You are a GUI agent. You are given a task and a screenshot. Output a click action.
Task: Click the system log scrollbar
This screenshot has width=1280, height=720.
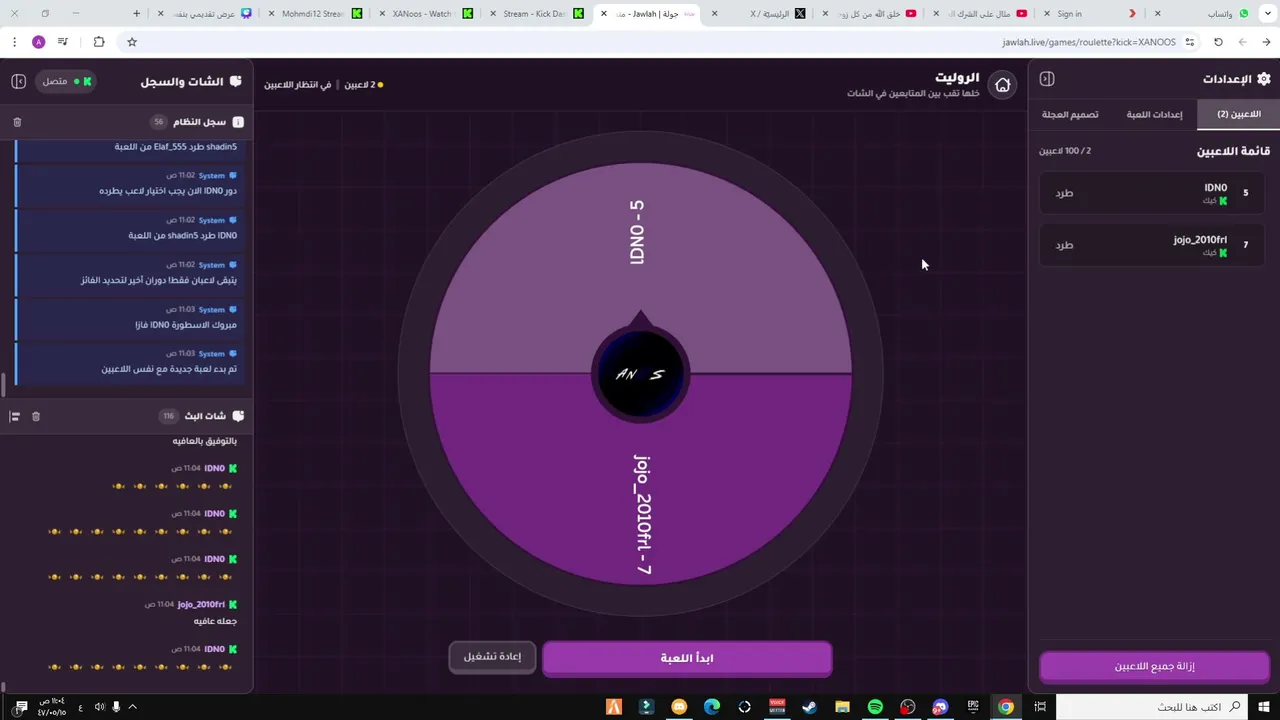pos(3,385)
